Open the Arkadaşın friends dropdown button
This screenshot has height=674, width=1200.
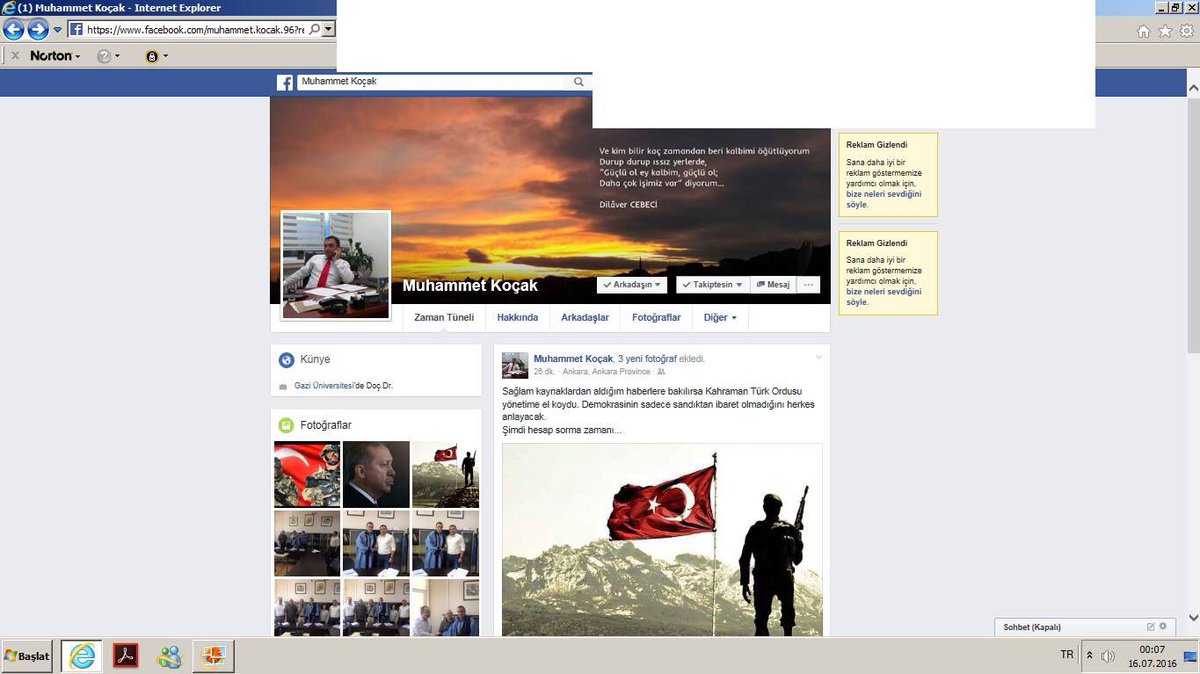click(x=632, y=285)
